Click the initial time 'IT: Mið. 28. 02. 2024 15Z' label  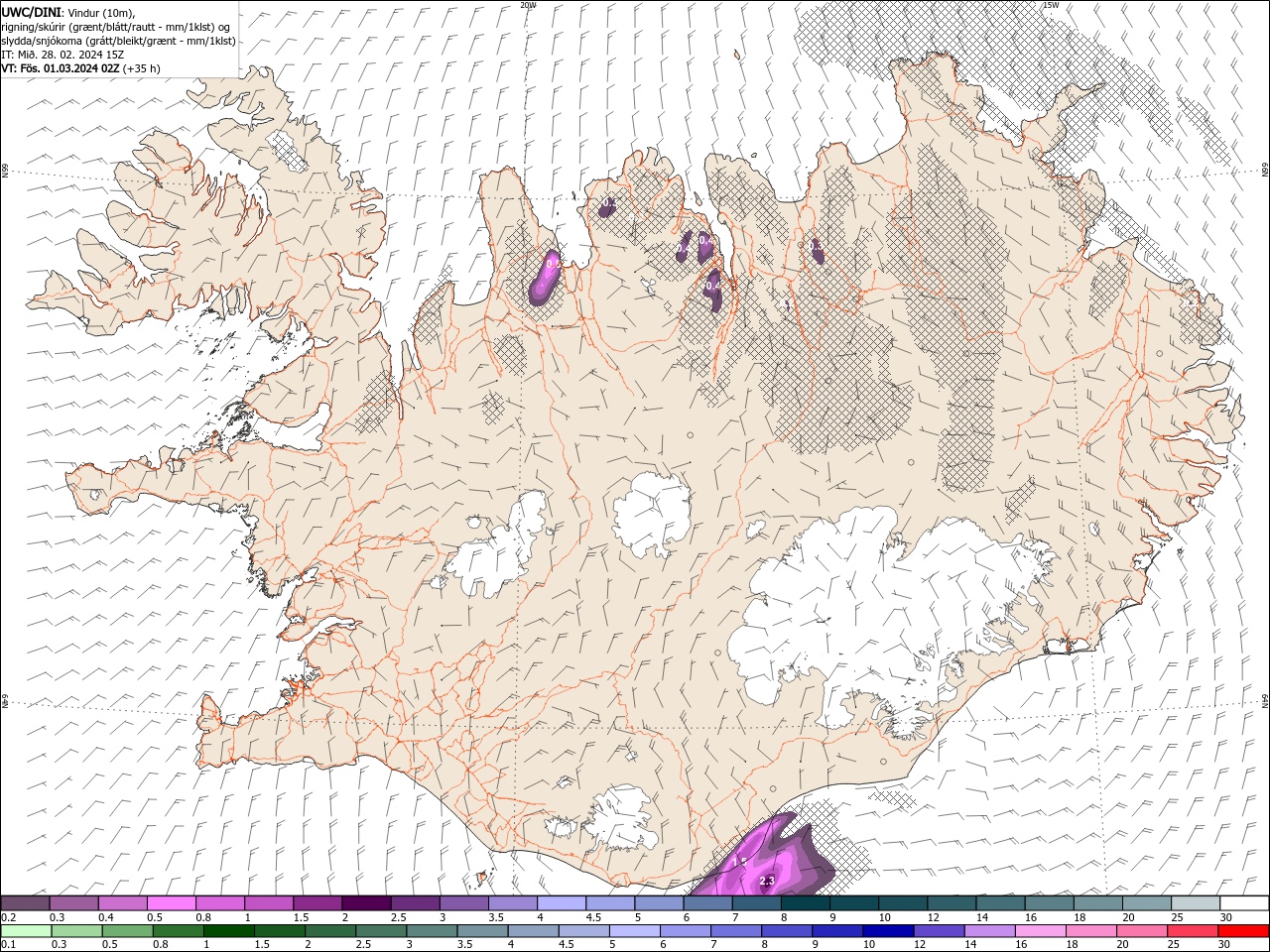point(63,55)
